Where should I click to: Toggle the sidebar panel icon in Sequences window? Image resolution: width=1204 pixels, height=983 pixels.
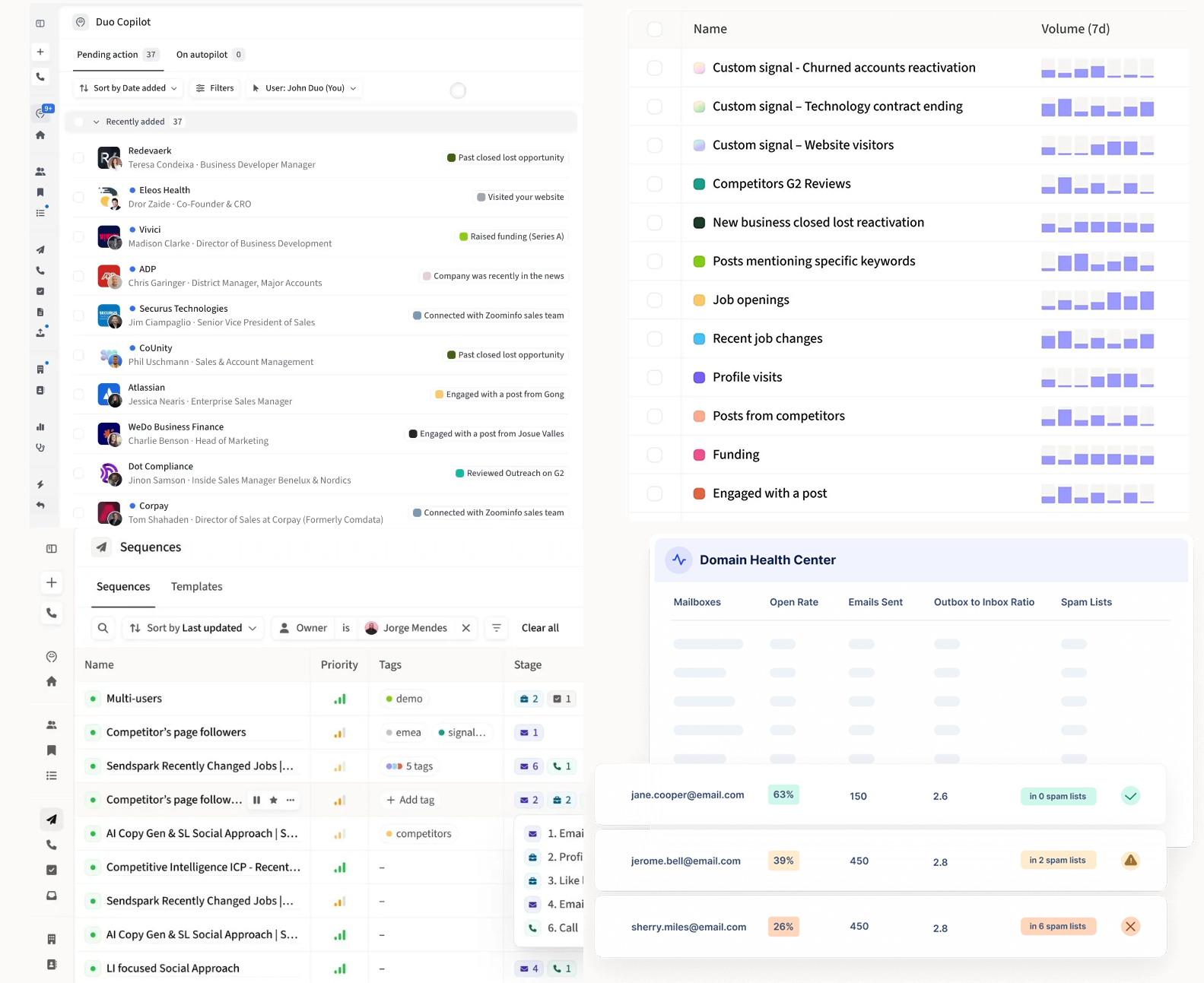point(52,548)
